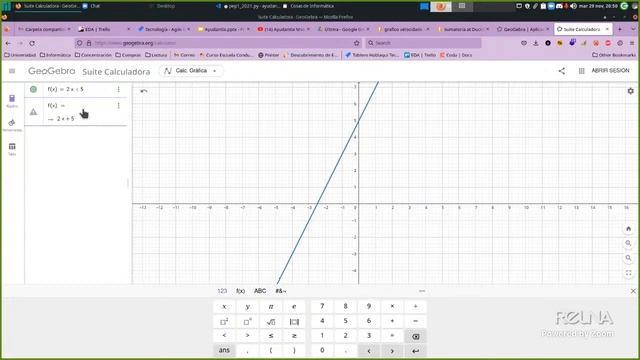640x360 pixels.
Task: Open a new Firefox tab
Action: click(x=620, y=29)
